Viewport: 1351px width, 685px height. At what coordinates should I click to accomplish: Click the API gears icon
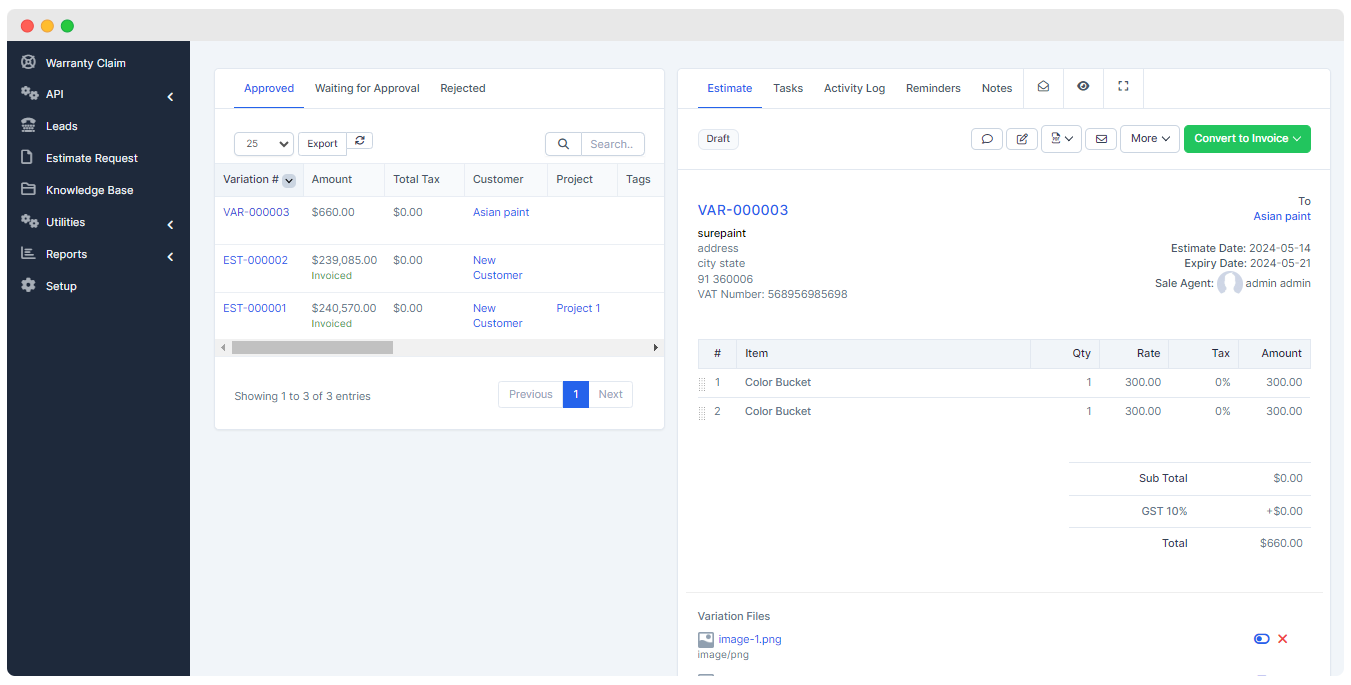pos(29,94)
